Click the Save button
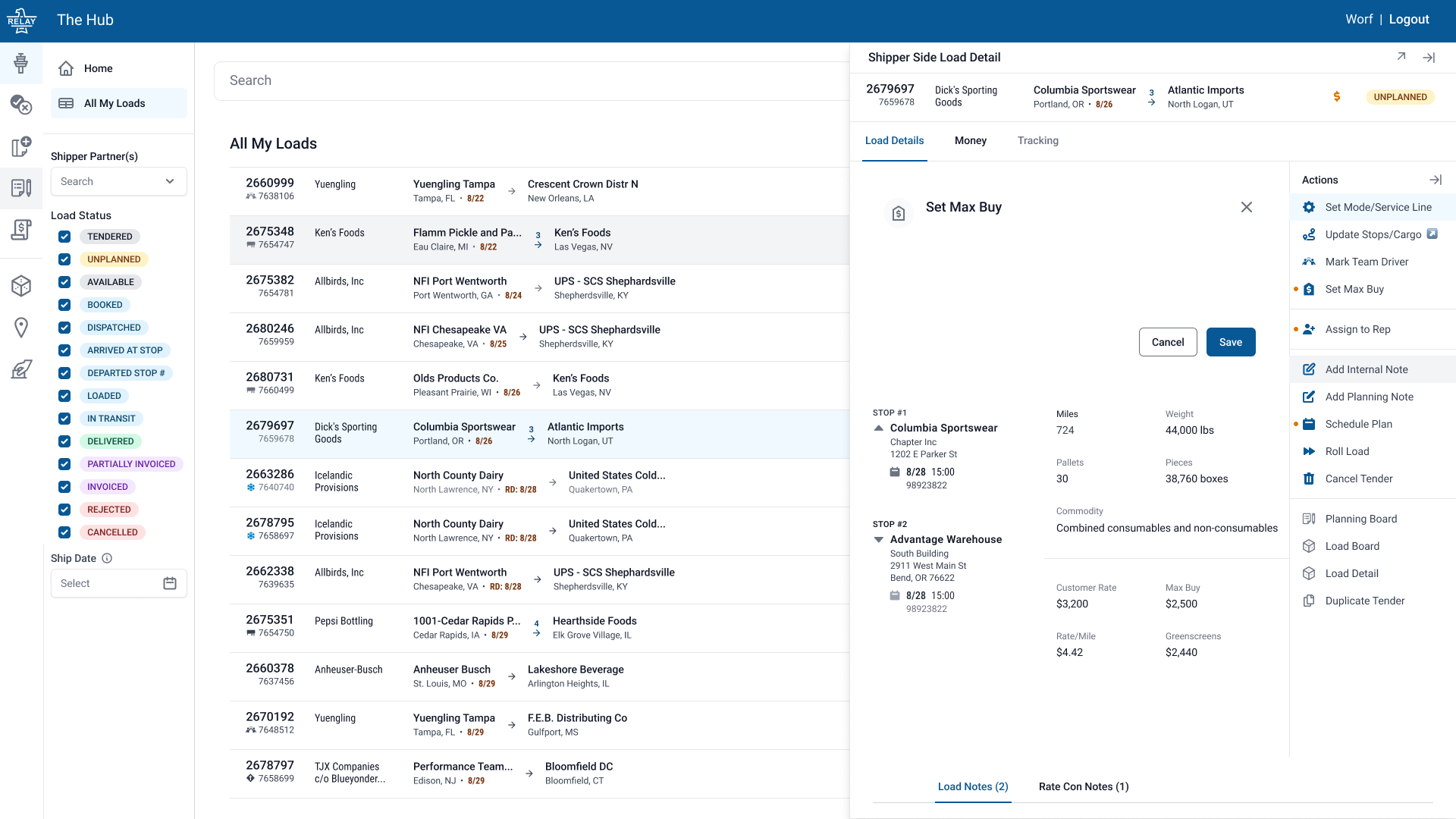The height and width of the screenshot is (819, 1456). 1231,342
